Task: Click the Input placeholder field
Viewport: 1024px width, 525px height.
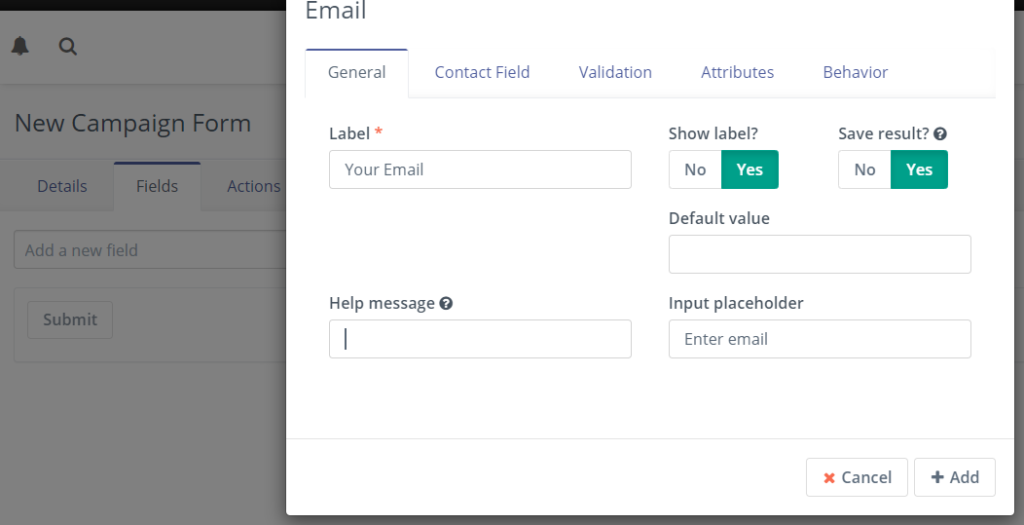Action: (820, 339)
